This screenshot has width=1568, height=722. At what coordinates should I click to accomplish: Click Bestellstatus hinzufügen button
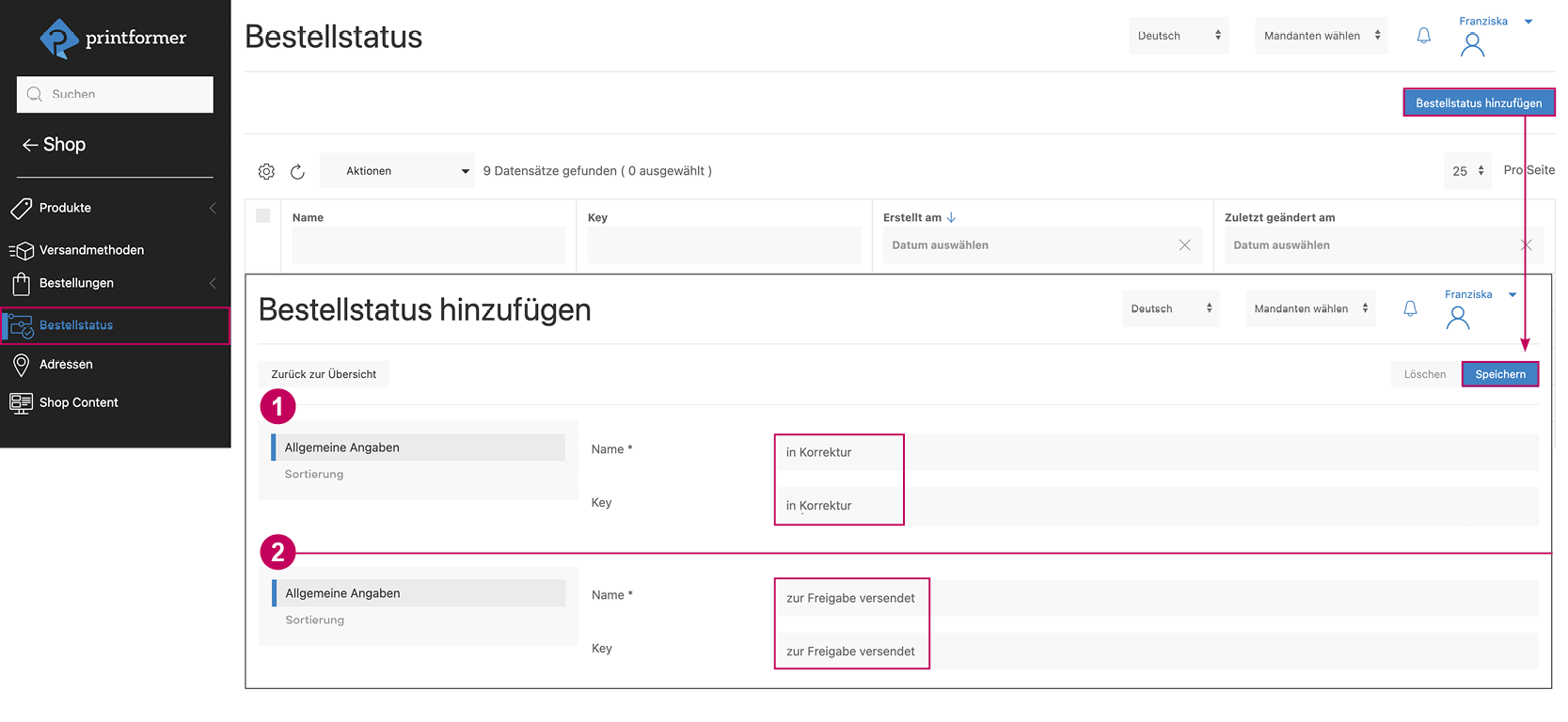tap(1478, 102)
